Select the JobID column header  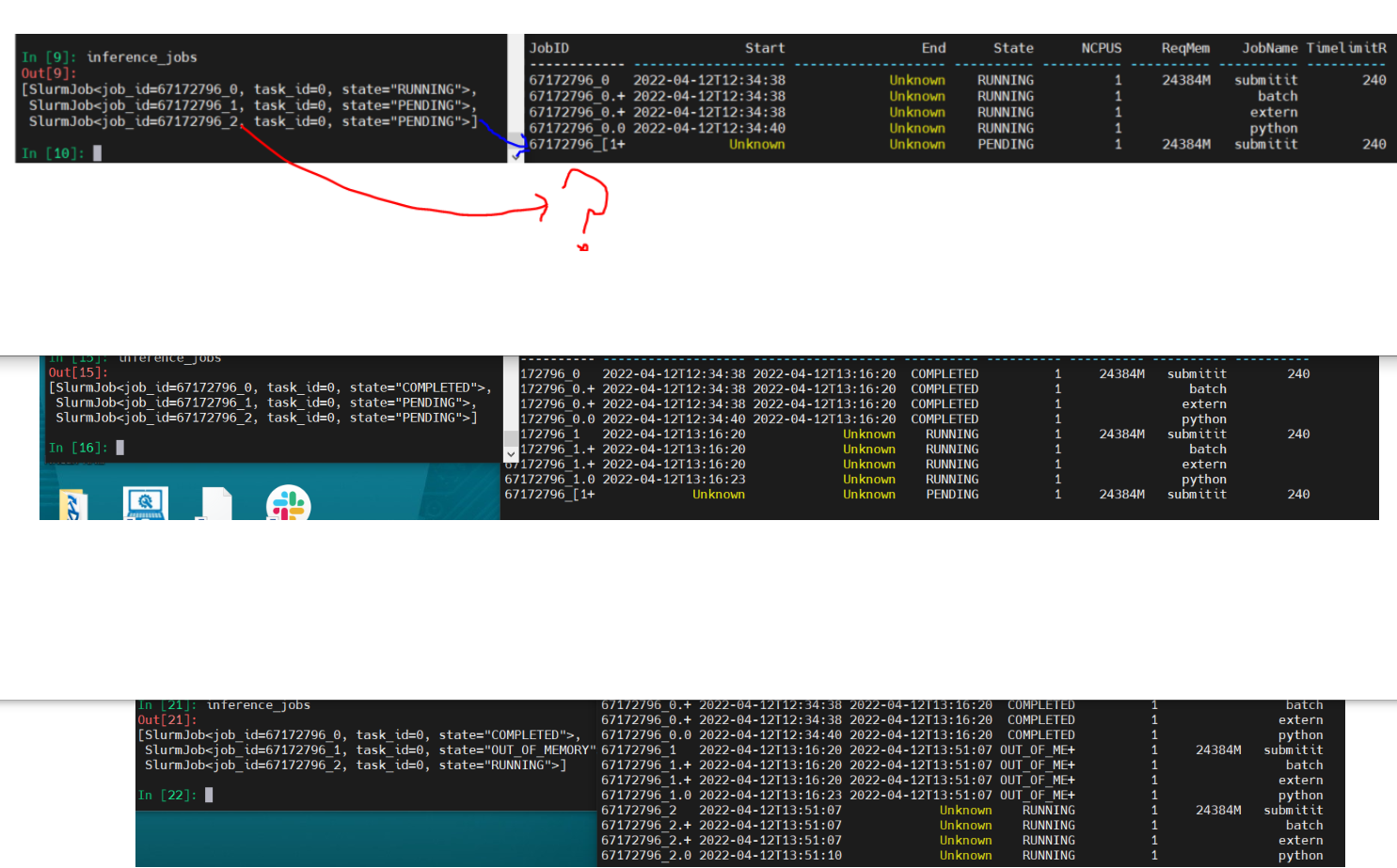coord(548,48)
